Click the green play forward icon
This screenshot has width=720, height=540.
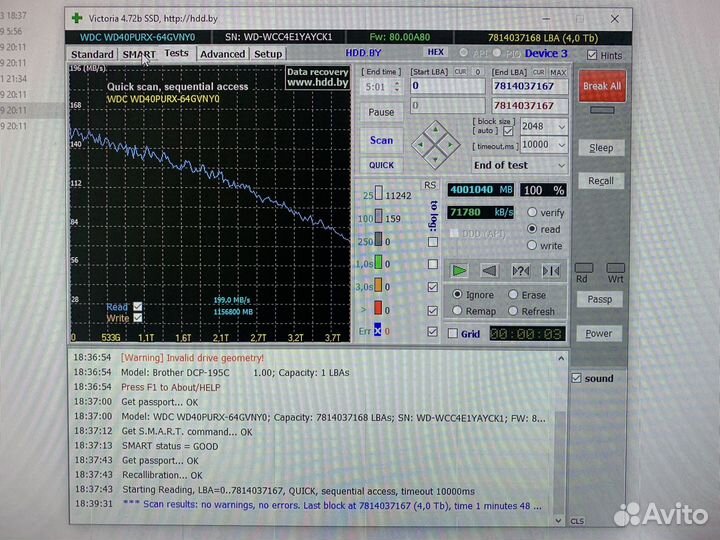[459, 270]
